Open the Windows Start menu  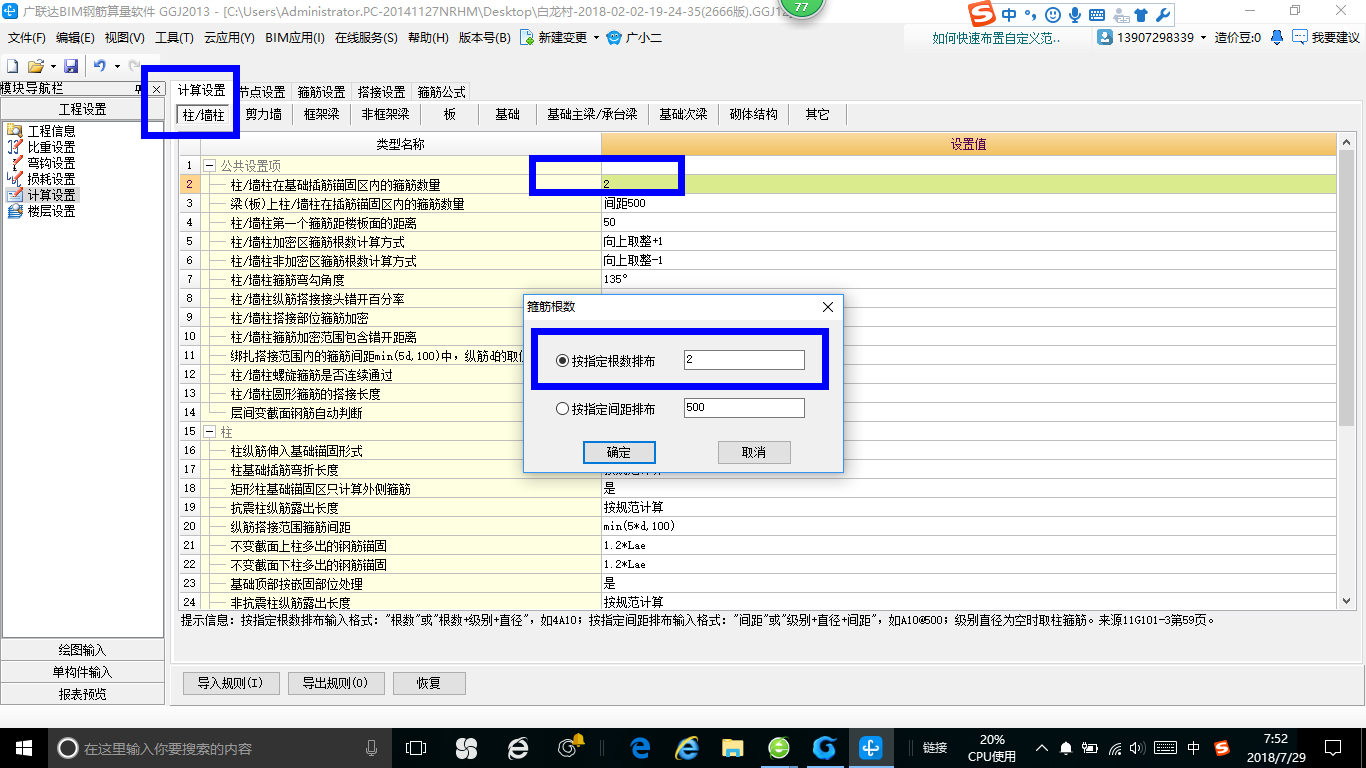point(22,747)
